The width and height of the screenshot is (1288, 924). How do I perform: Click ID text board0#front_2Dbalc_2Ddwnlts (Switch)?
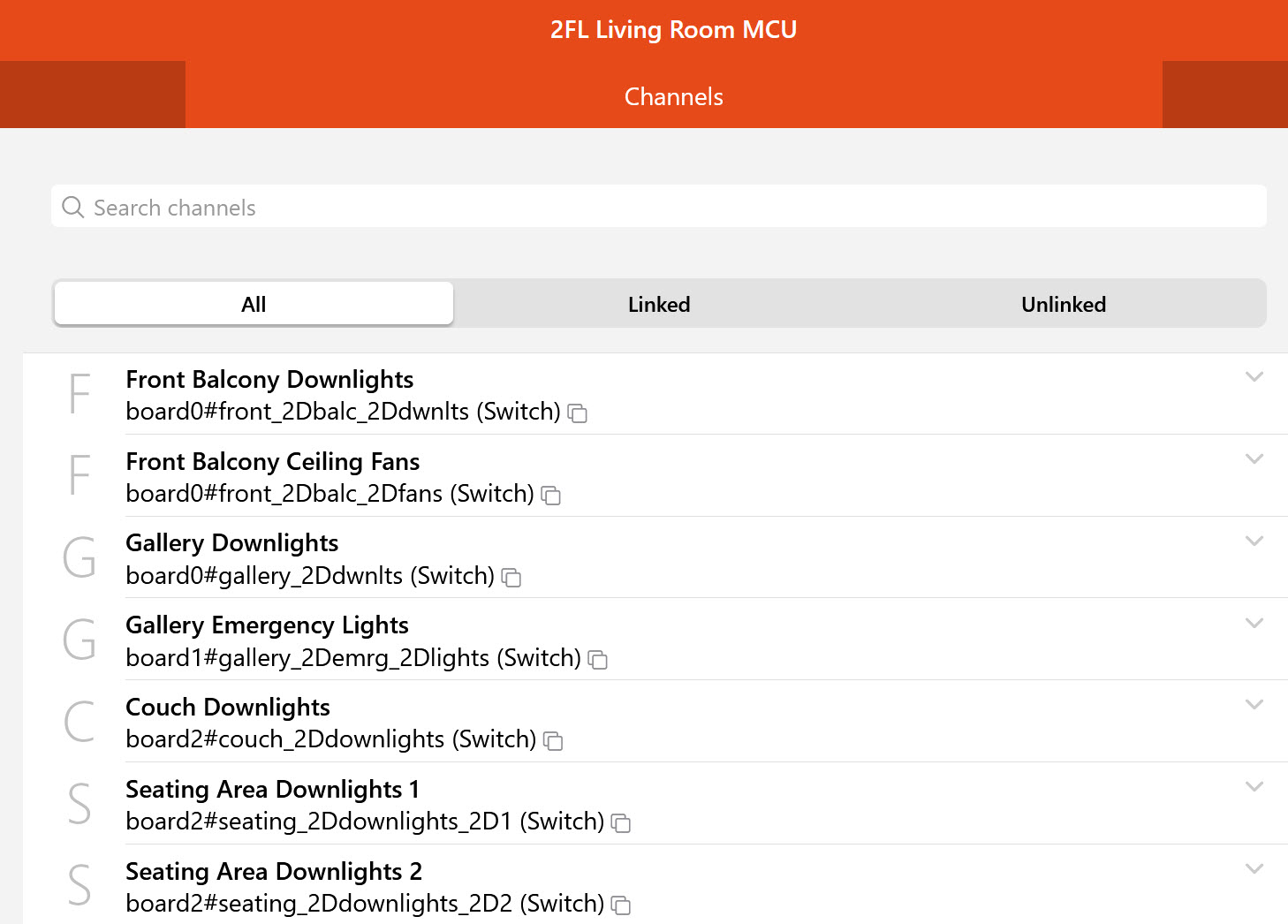[x=344, y=412]
